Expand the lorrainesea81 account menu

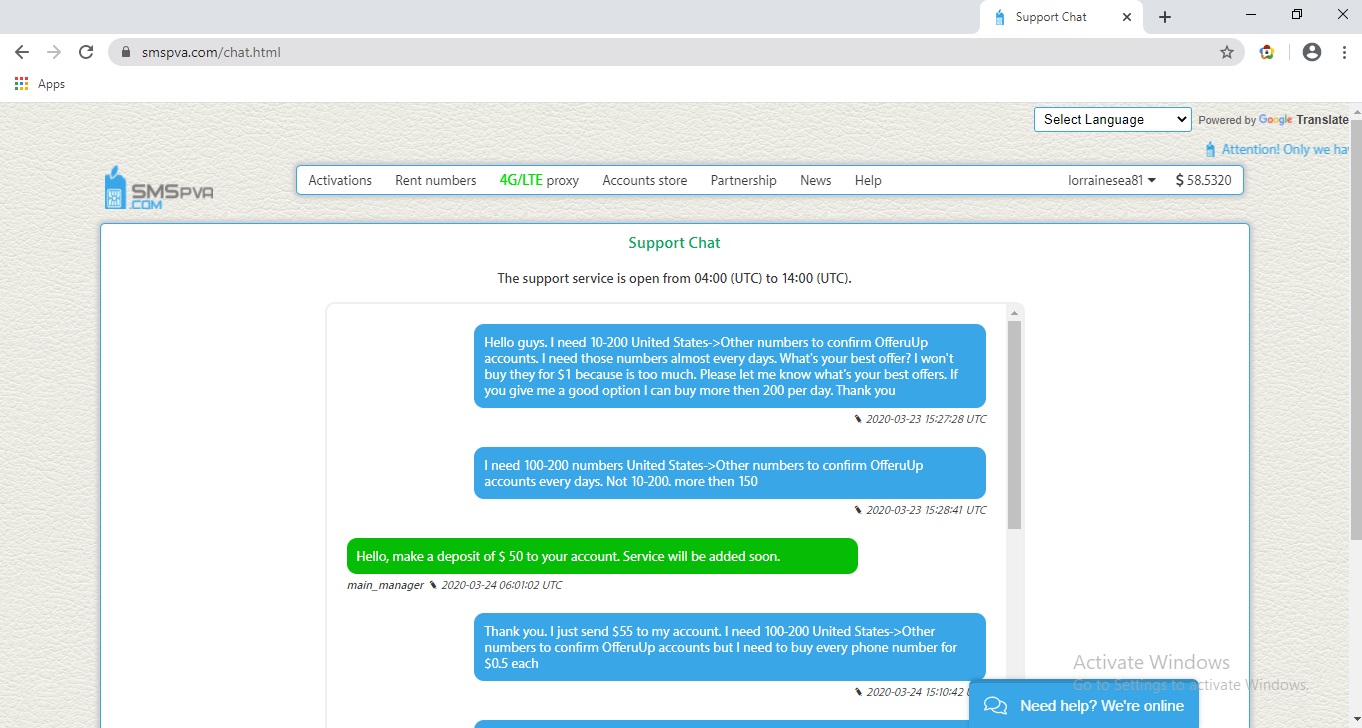tap(1112, 181)
